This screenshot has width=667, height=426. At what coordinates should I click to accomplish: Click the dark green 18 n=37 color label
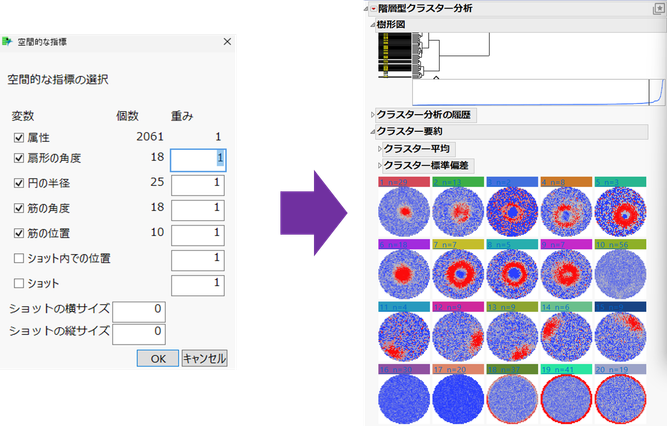(x=512, y=369)
